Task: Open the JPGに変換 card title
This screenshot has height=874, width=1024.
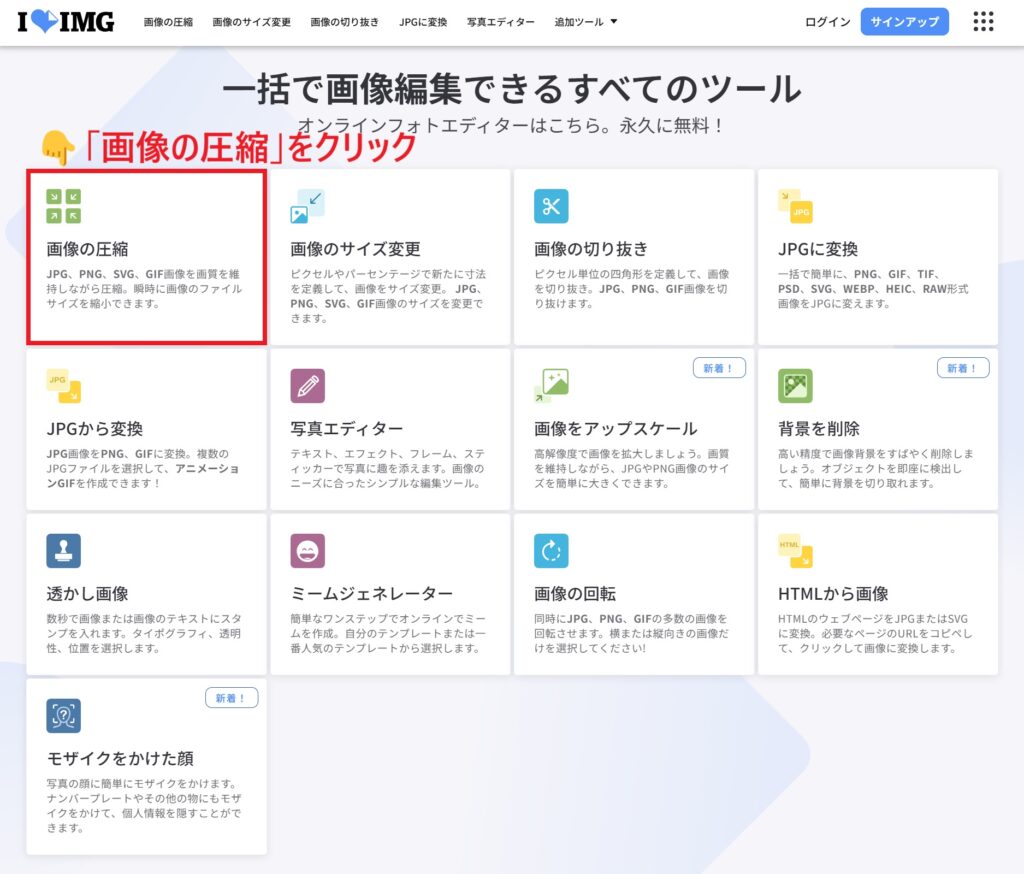Action: tap(818, 249)
